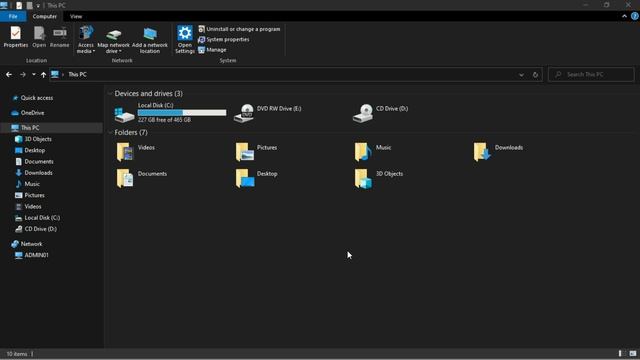Open Pictures in the sidebar
640x360 pixels.
click(34, 195)
